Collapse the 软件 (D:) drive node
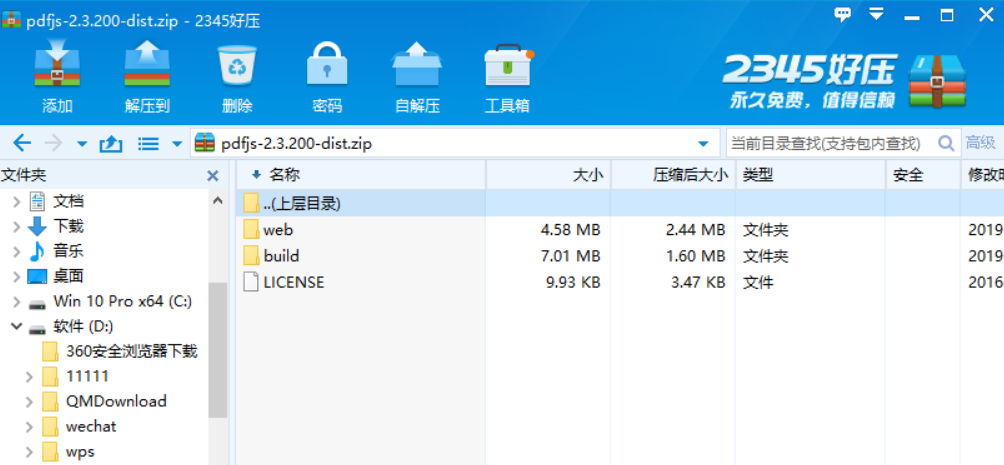The image size is (1004, 465). point(17,327)
